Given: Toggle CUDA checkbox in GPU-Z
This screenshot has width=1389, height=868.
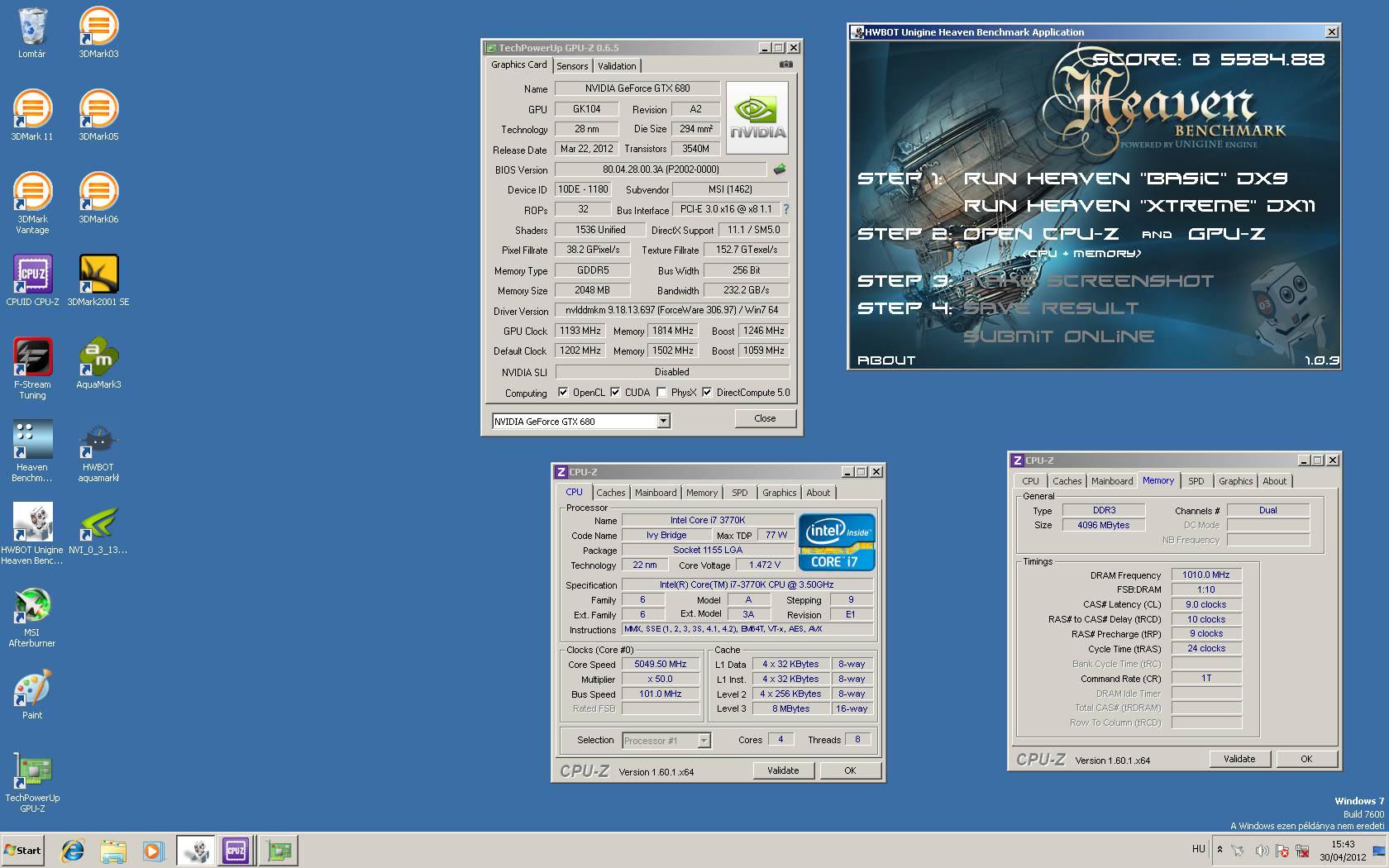Looking at the screenshot, I should [x=615, y=393].
